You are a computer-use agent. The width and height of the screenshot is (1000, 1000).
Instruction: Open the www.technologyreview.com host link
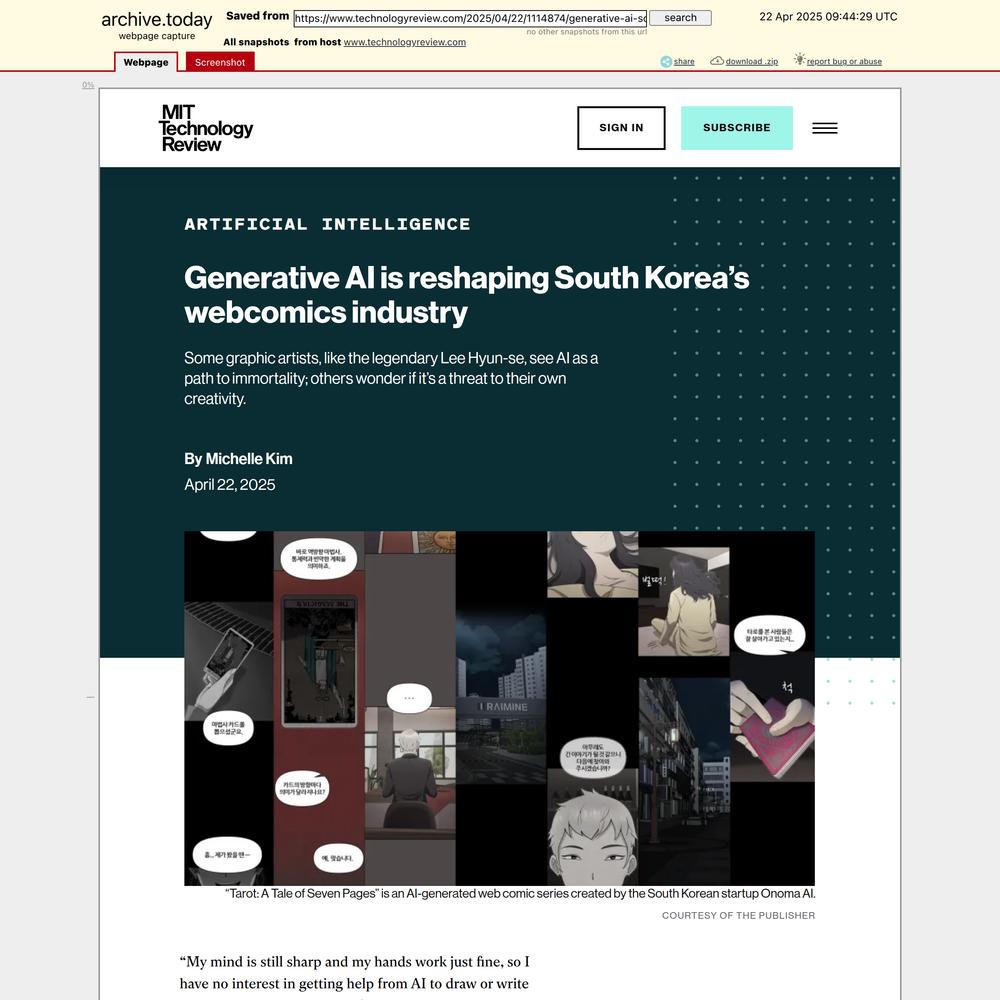pyautogui.click(x=404, y=42)
